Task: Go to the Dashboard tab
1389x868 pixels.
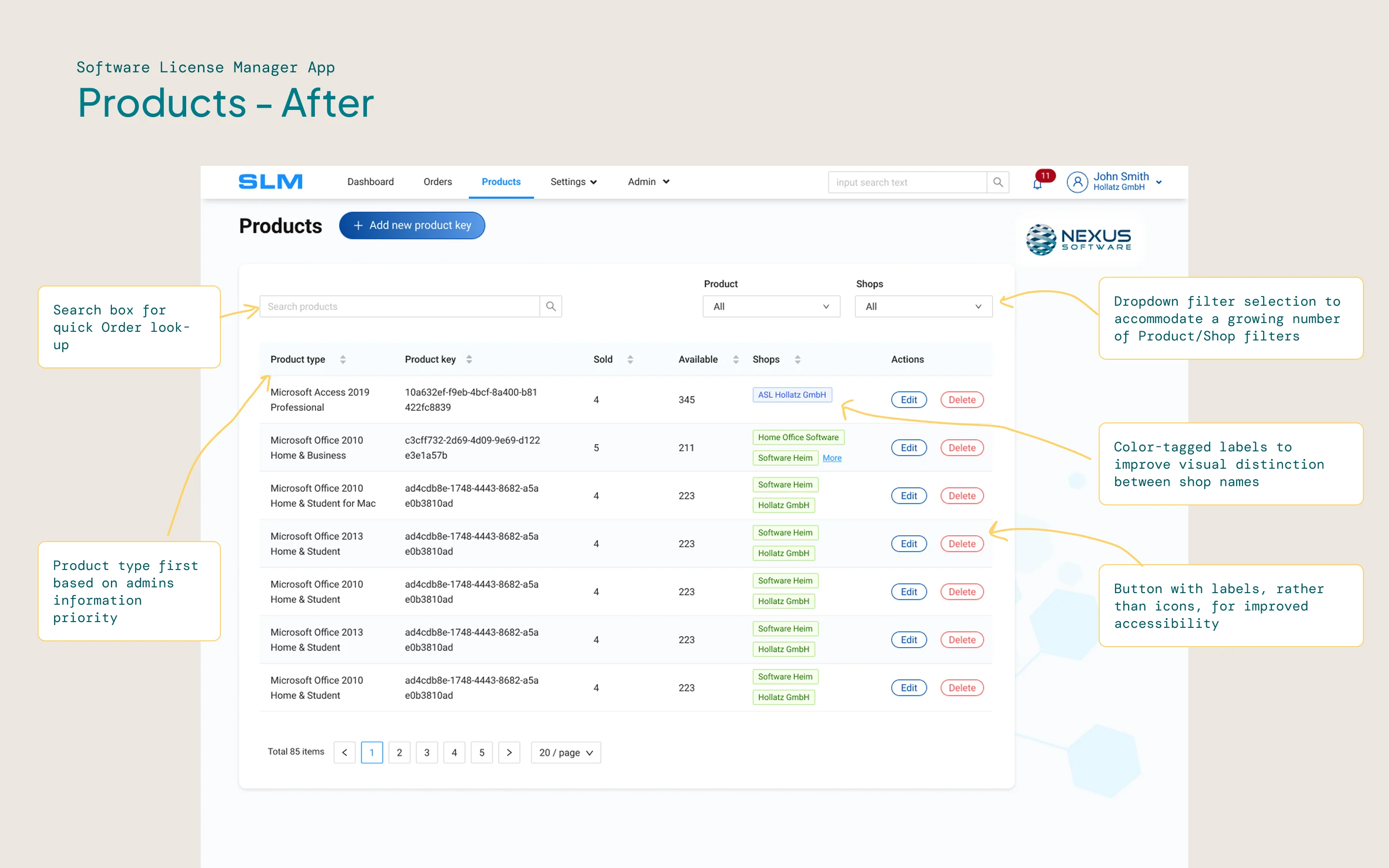Action: [370, 182]
